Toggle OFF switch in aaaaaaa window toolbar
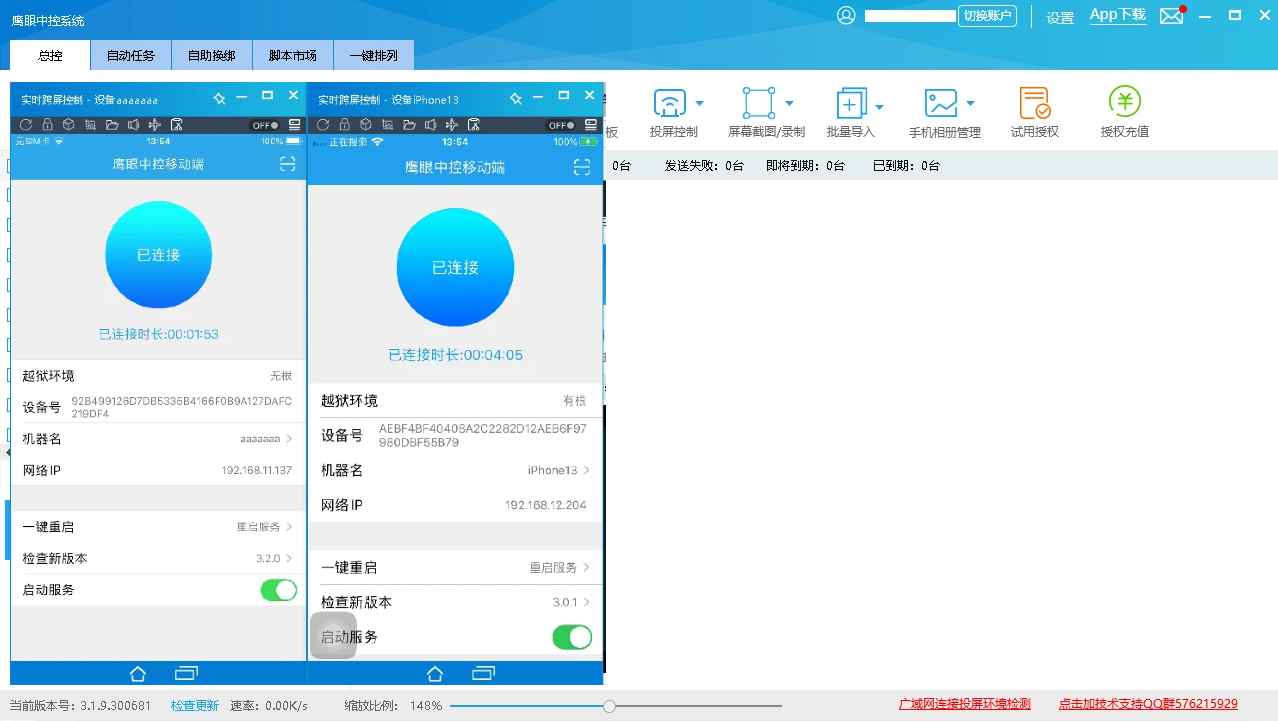 point(265,125)
